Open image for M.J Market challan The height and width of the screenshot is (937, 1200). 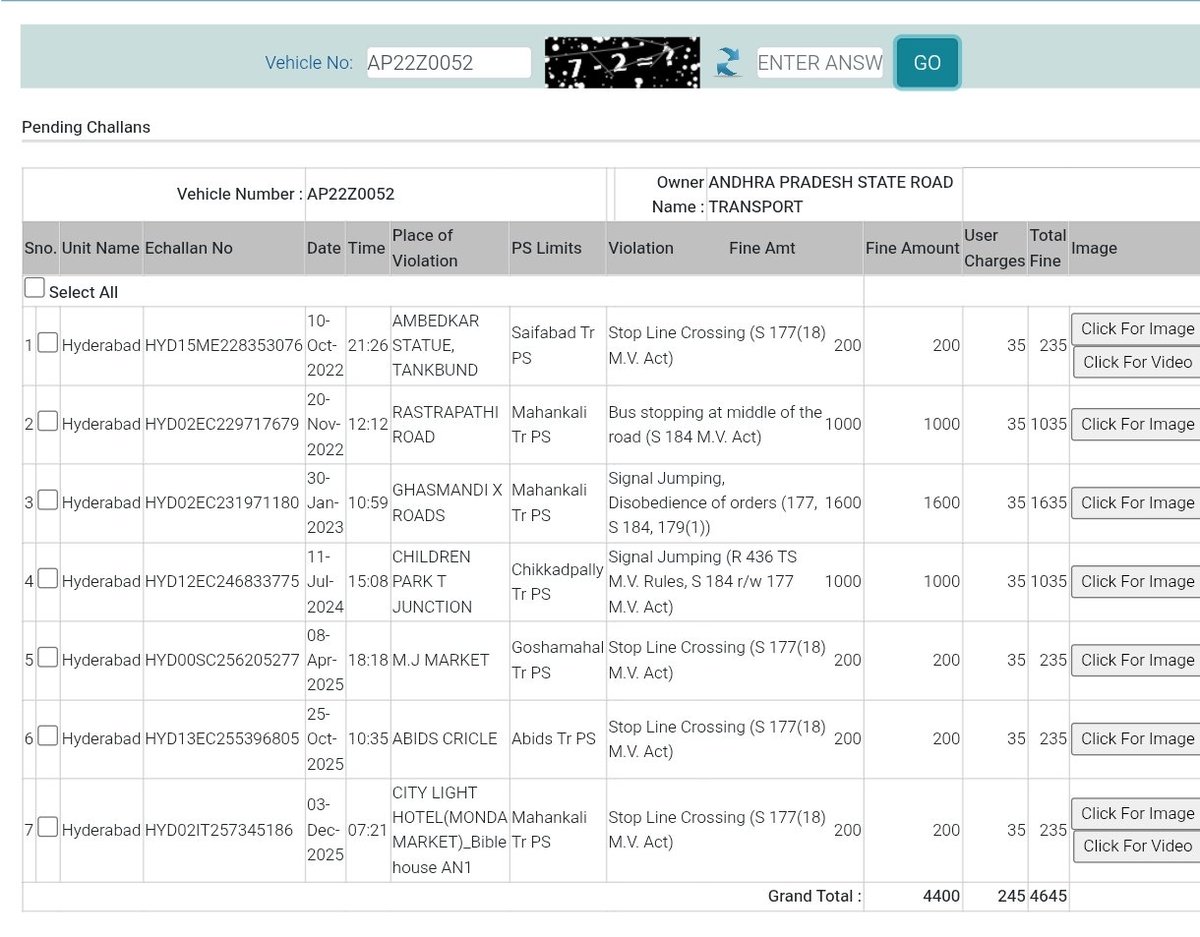(x=1137, y=659)
